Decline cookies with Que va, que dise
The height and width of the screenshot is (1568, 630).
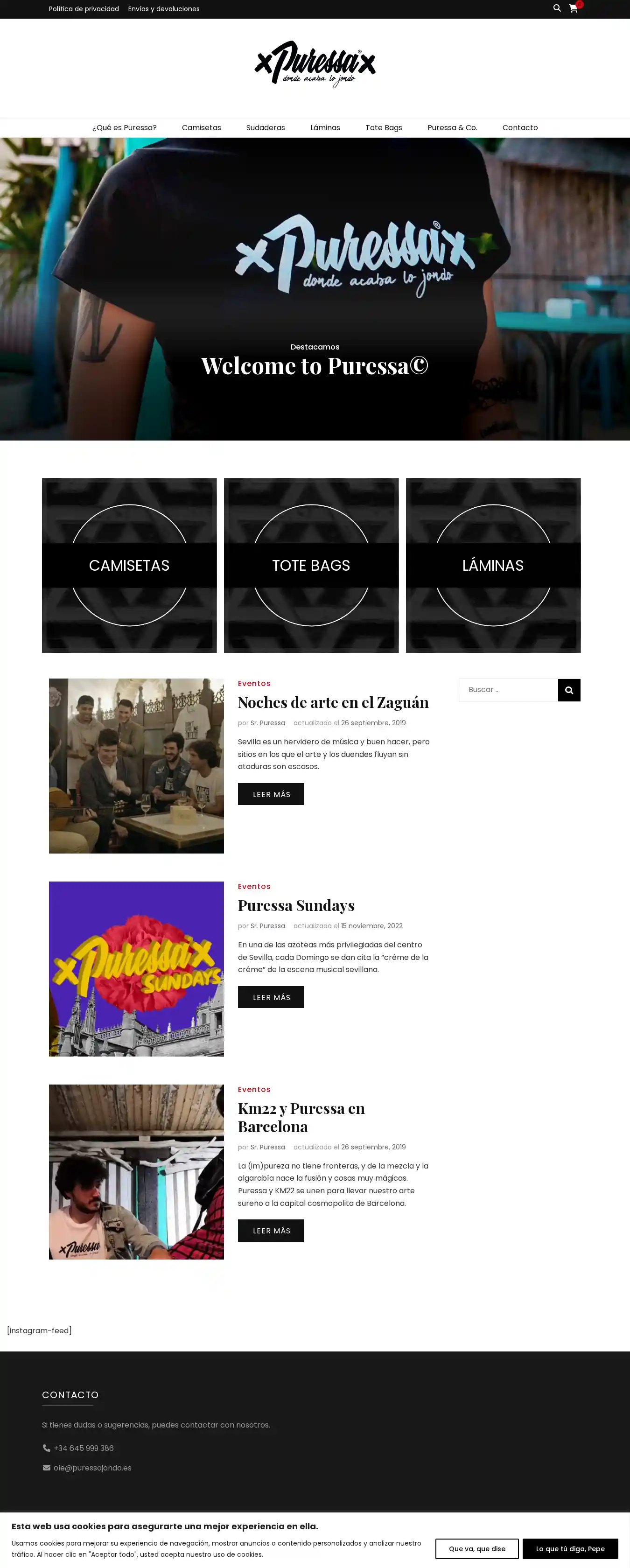[476, 1548]
